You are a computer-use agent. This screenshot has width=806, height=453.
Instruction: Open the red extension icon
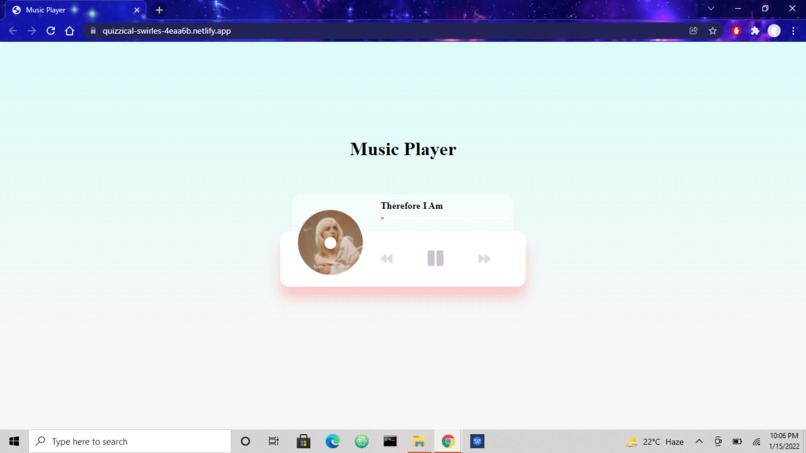[736, 31]
